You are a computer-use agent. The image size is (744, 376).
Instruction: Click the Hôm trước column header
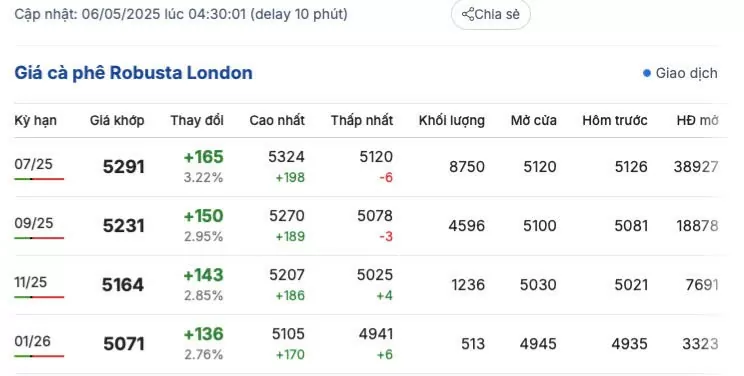click(x=615, y=121)
